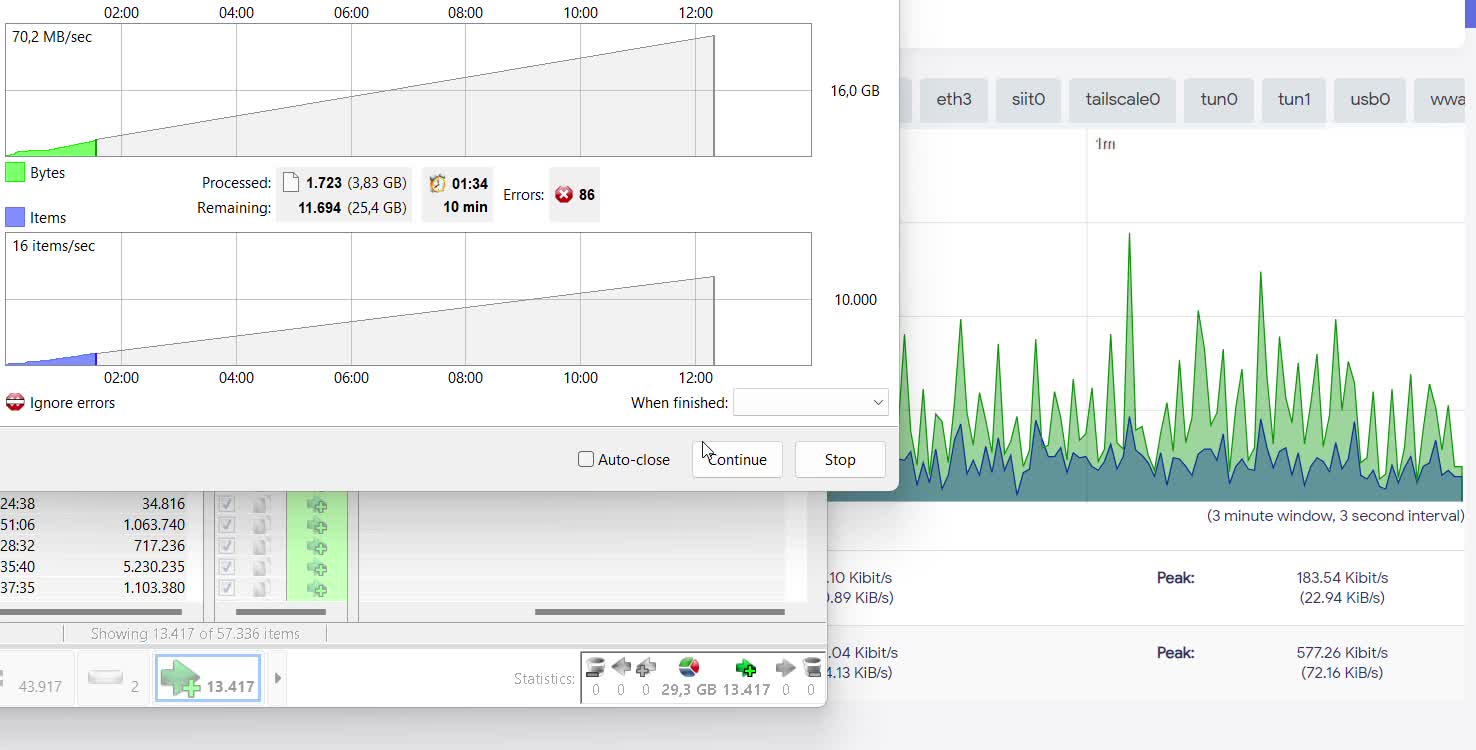This screenshot has height=750, width=1476.
Task: Switch to the siit0 interface tab
Action: [1028, 99]
